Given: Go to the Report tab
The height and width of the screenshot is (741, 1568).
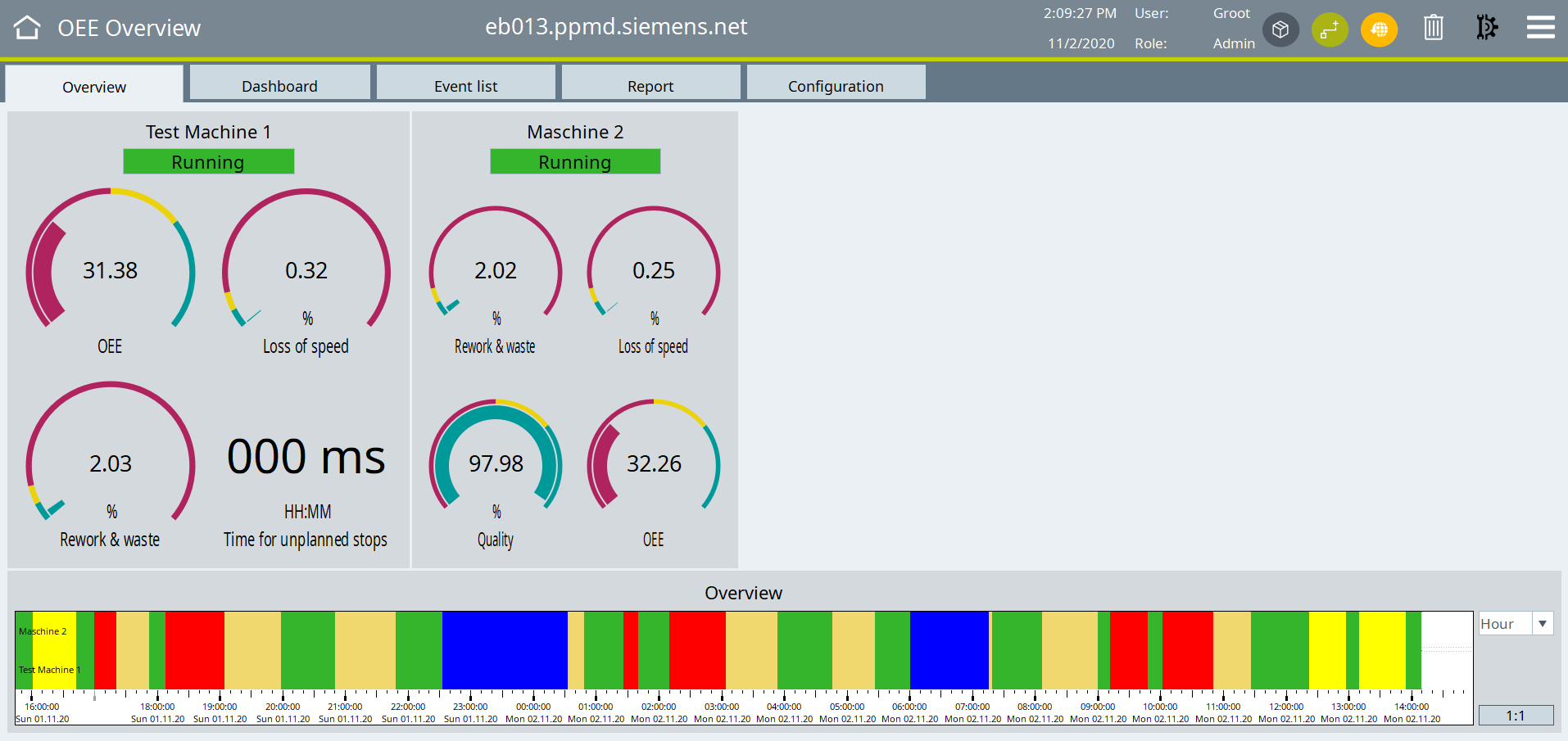Looking at the screenshot, I should tap(650, 86).
